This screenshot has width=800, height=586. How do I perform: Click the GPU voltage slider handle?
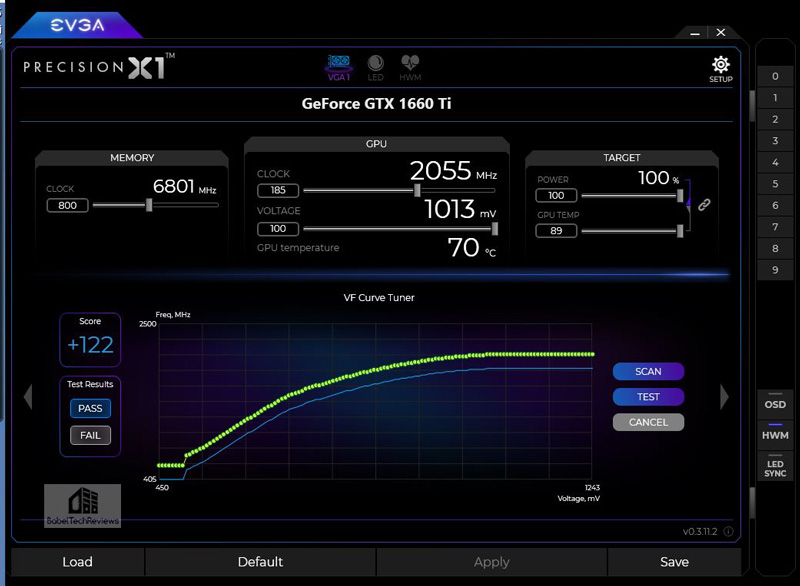tap(494, 229)
